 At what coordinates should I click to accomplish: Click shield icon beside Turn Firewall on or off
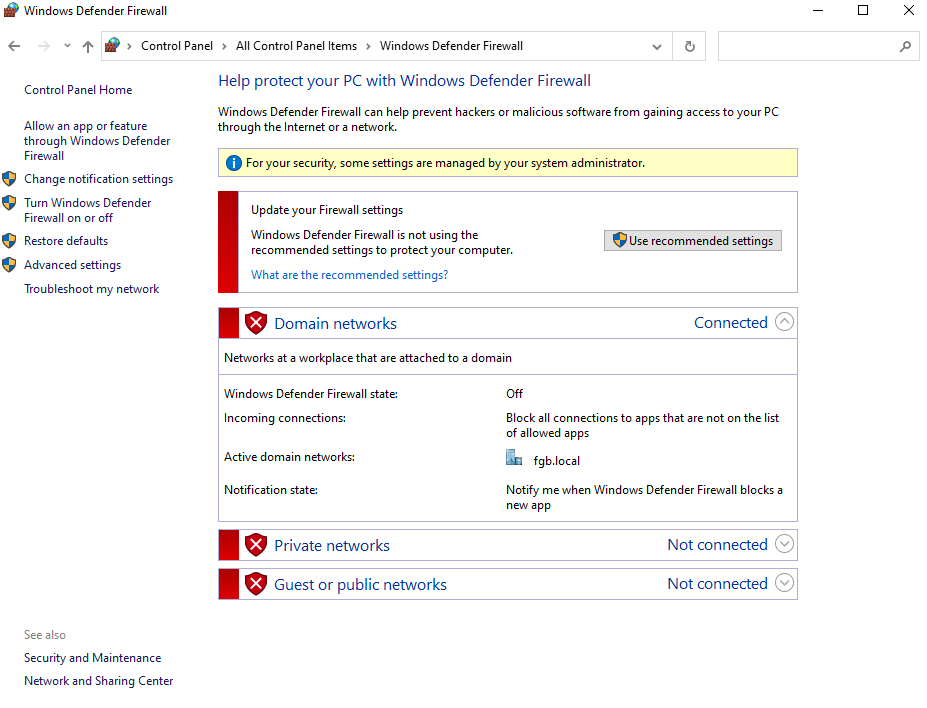[x=9, y=203]
